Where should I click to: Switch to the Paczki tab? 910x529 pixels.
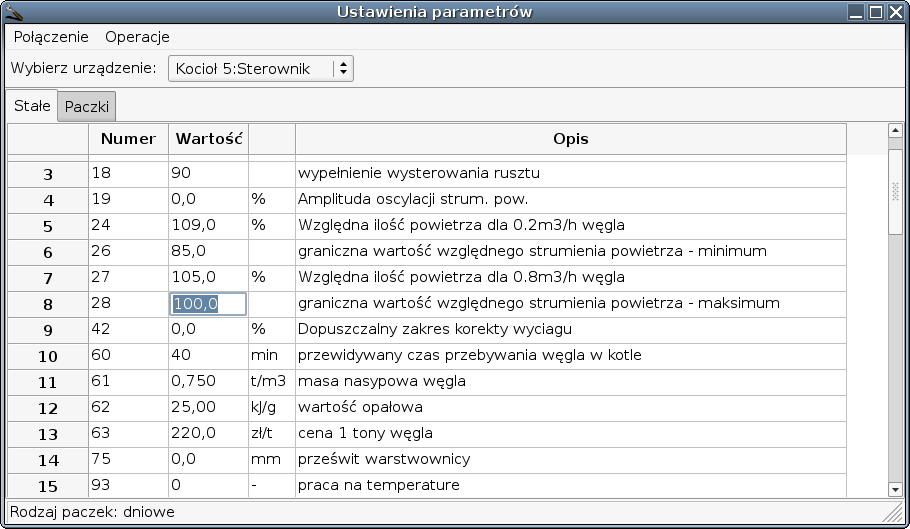coord(86,107)
